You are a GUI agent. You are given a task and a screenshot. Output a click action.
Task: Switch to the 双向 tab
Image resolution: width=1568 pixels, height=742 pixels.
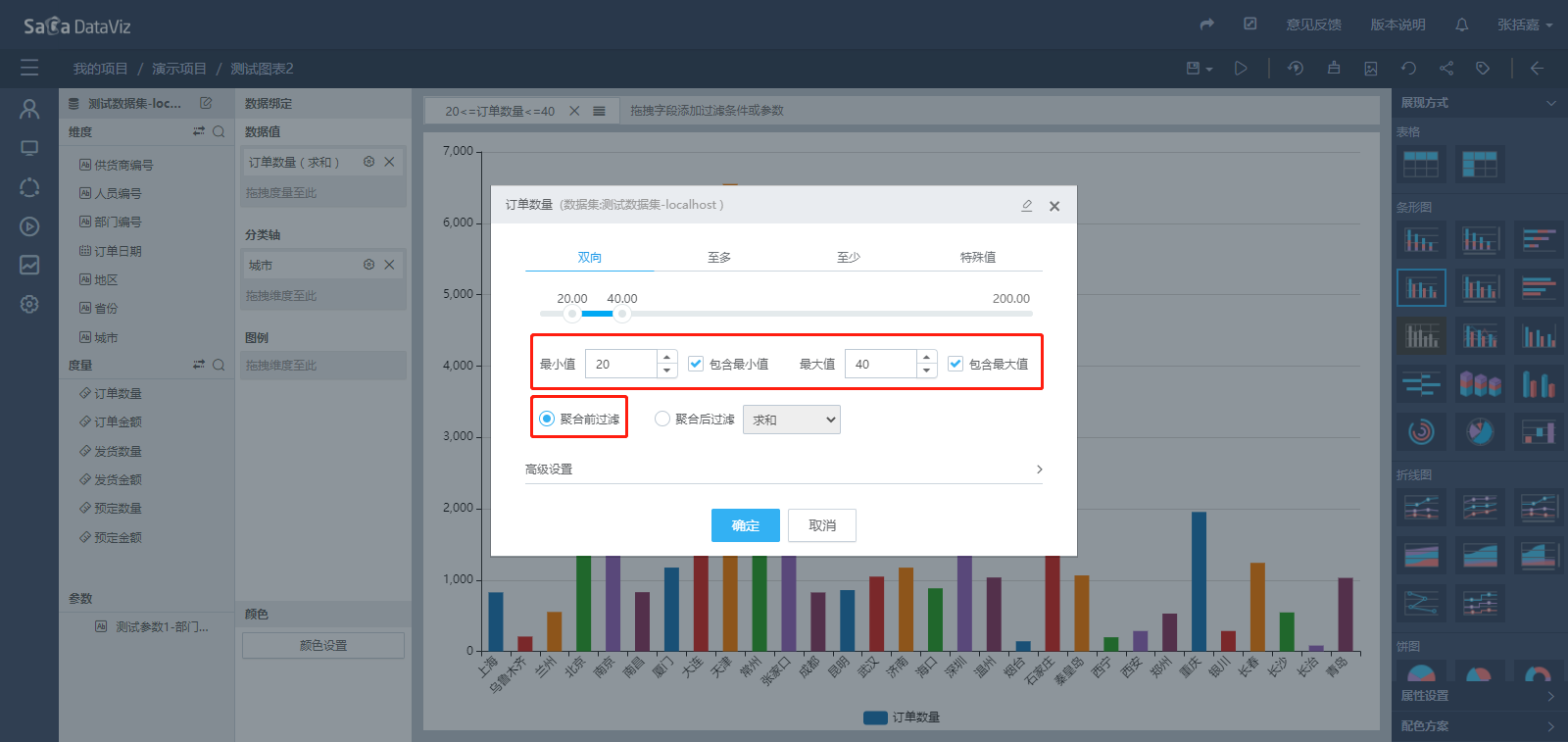589,257
